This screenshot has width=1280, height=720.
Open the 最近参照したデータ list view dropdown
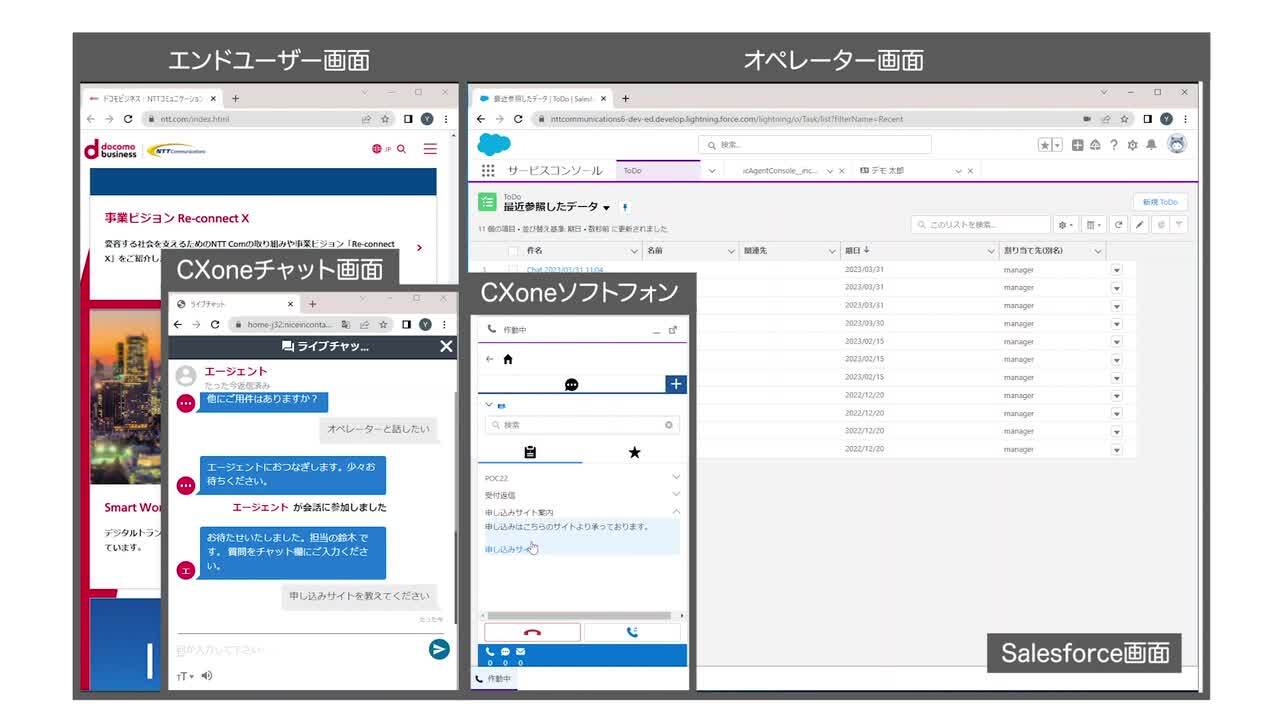[x=606, y=208]
